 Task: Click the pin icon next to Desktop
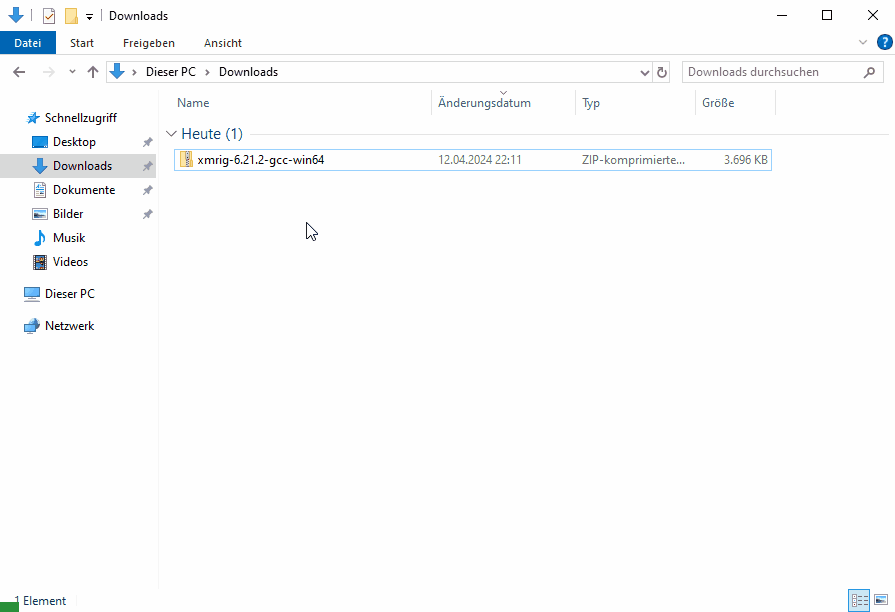[147, 142]
